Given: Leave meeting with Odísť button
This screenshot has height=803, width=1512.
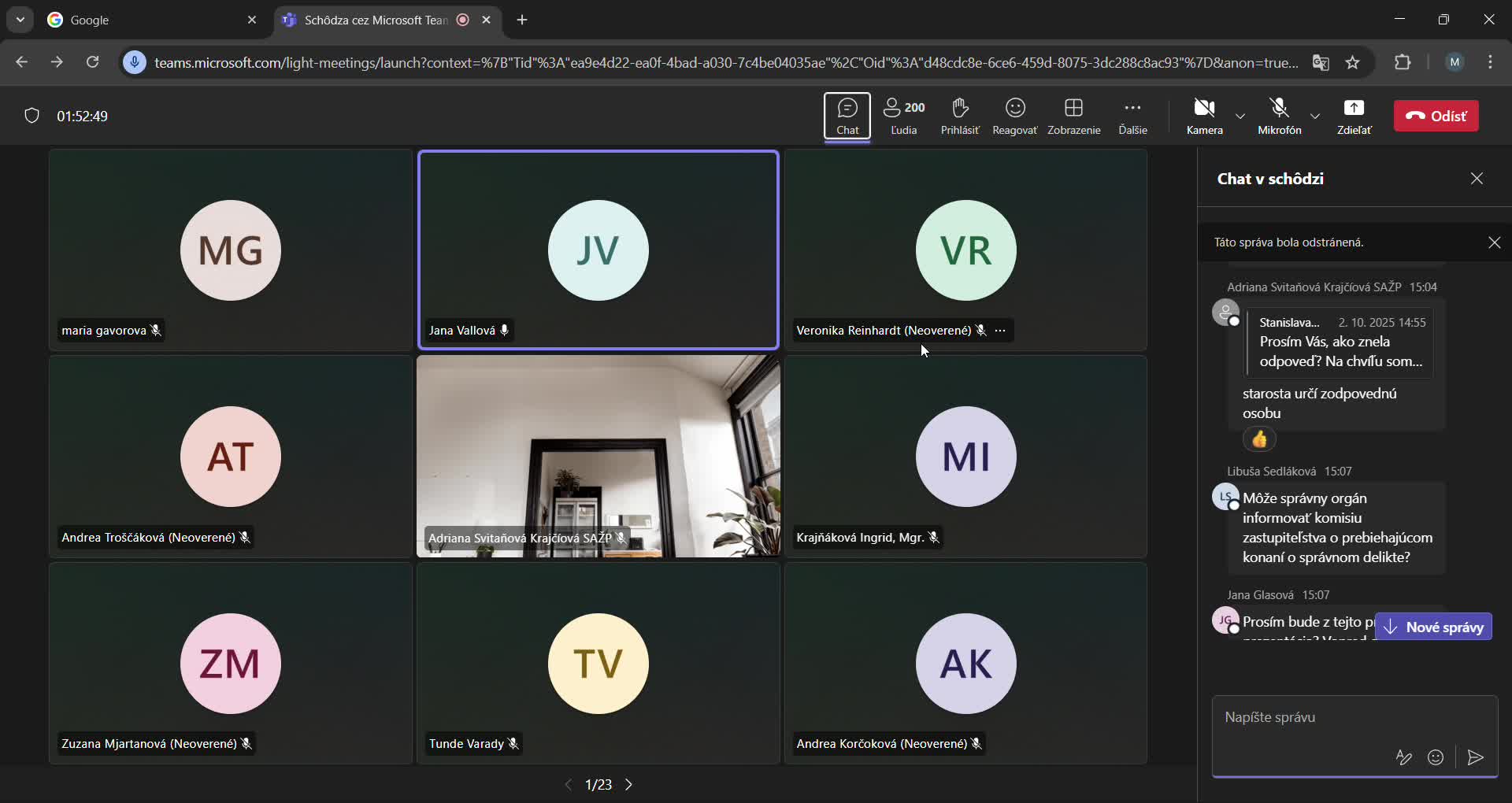Looking at the screenshot, I should 1436,116.
